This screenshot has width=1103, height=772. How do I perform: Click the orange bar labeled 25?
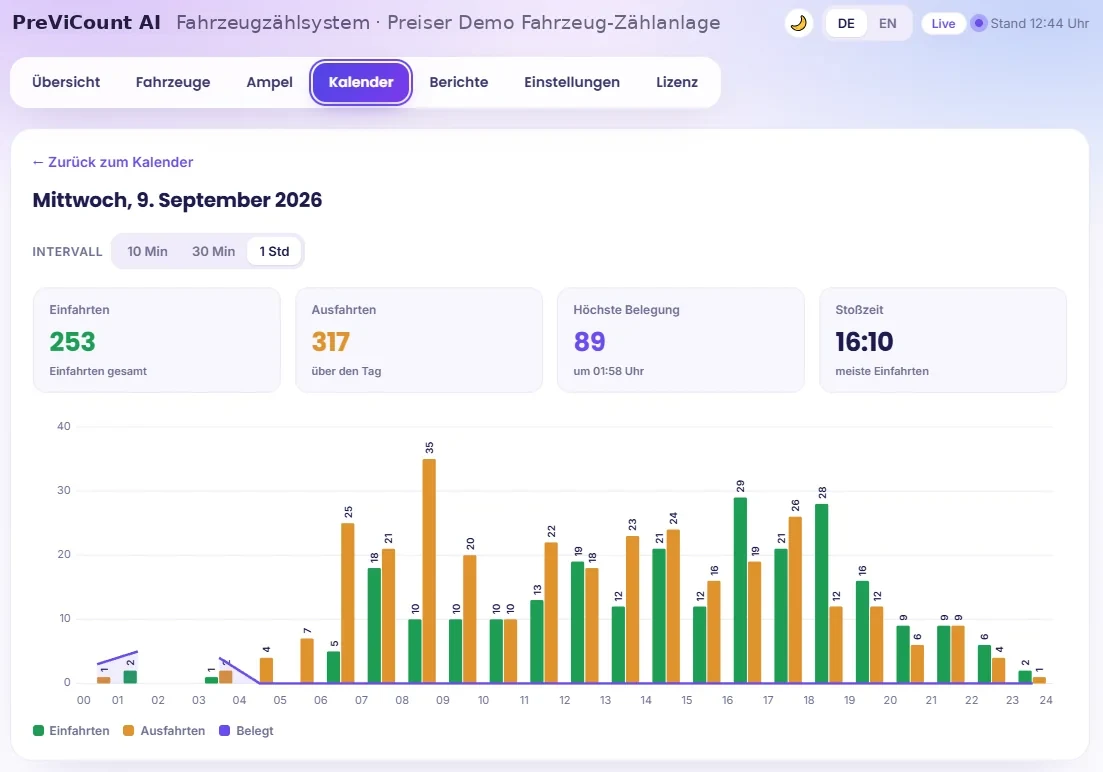[x=348, y=602]
